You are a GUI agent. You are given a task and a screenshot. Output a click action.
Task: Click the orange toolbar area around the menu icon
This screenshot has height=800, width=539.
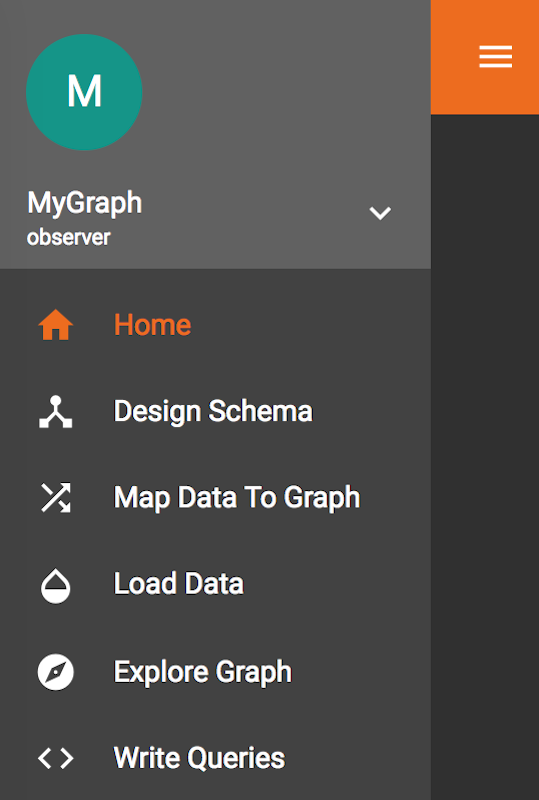tap(485, 57)
